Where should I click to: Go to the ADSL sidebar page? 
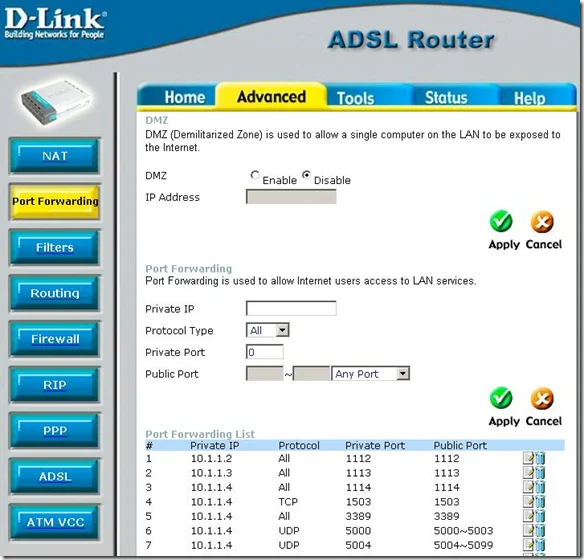tap(55, 476)
